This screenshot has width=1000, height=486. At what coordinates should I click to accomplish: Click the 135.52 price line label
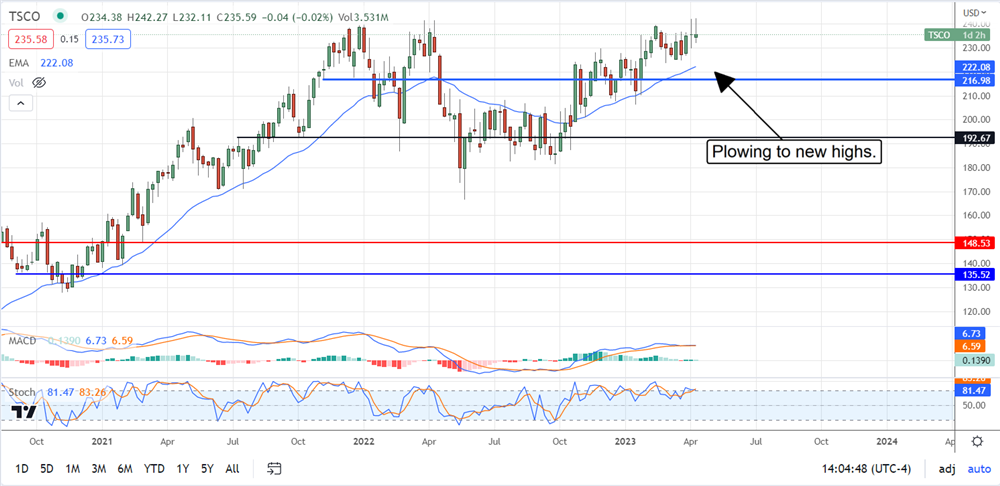coord(974,274)
